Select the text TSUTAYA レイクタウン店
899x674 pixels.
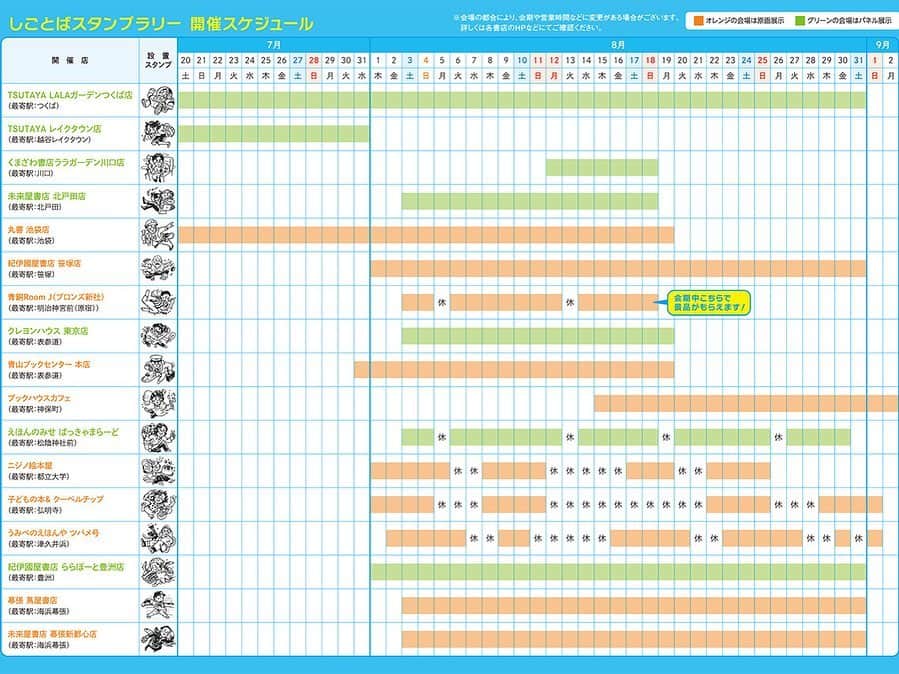tap(54, 129)
